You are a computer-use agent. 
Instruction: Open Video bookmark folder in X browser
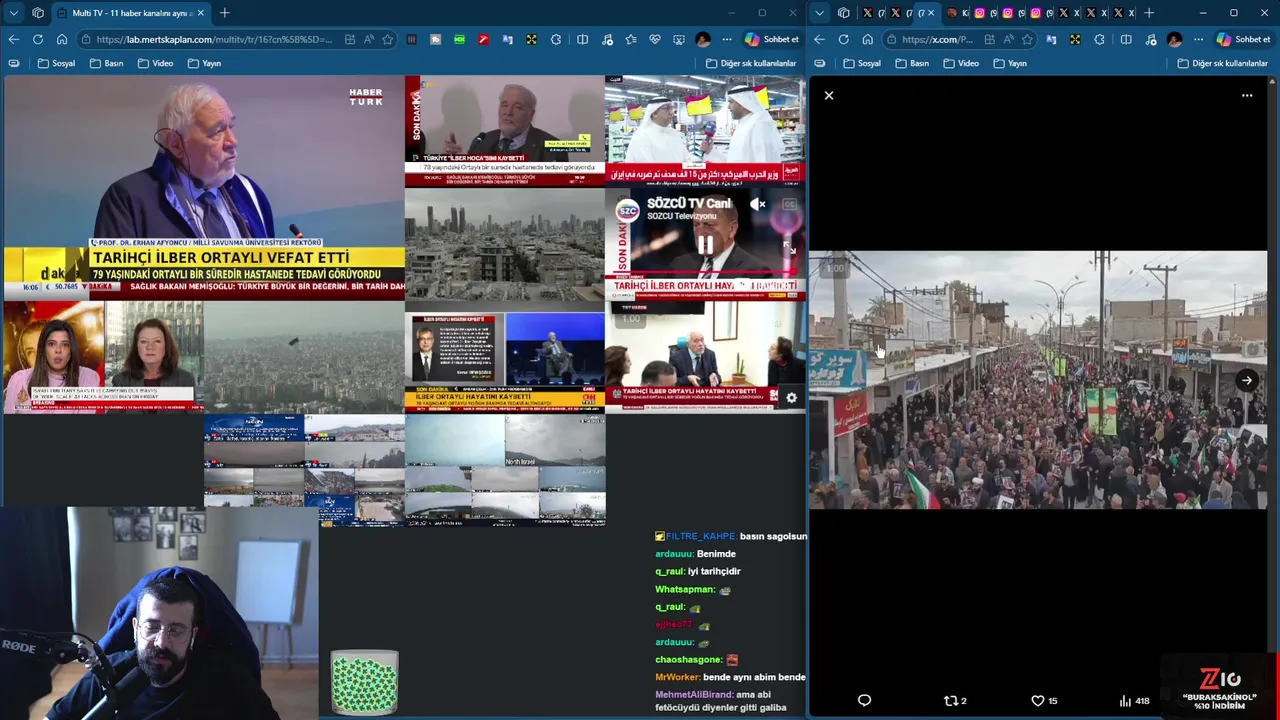(961, 63)
